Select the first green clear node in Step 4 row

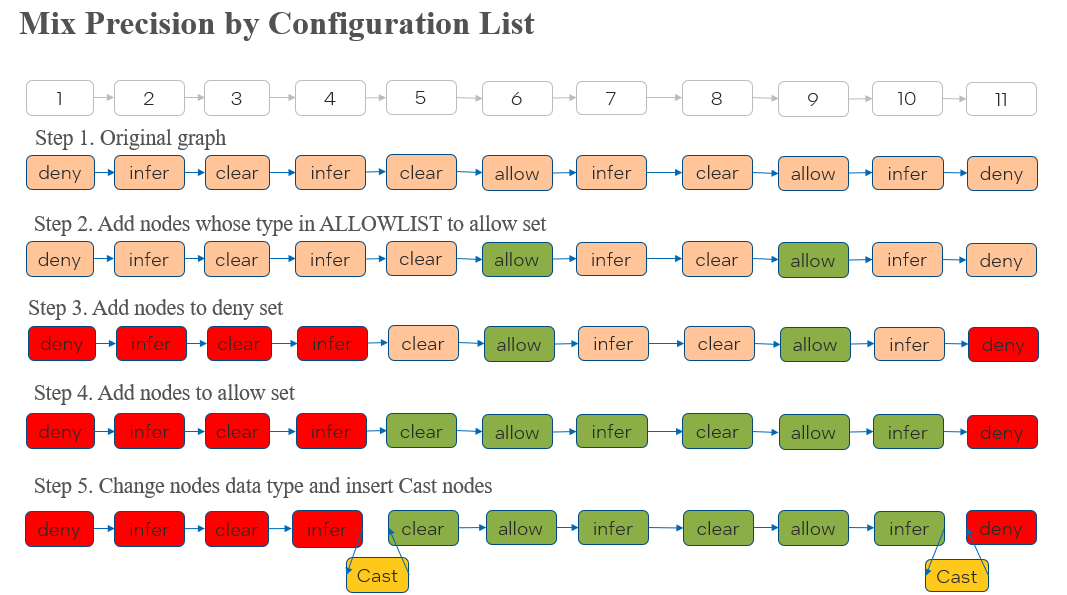tap(421, 432)
